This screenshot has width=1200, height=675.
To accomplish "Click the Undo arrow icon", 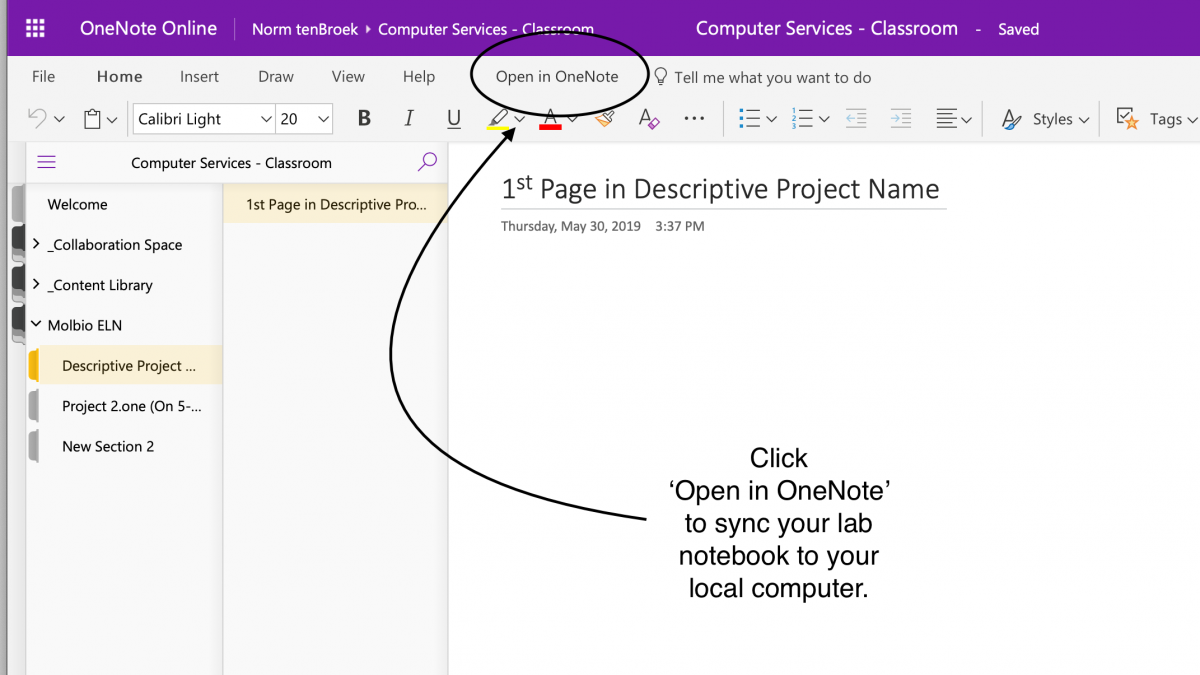I will pyautogui.click(x=37, y=119).
